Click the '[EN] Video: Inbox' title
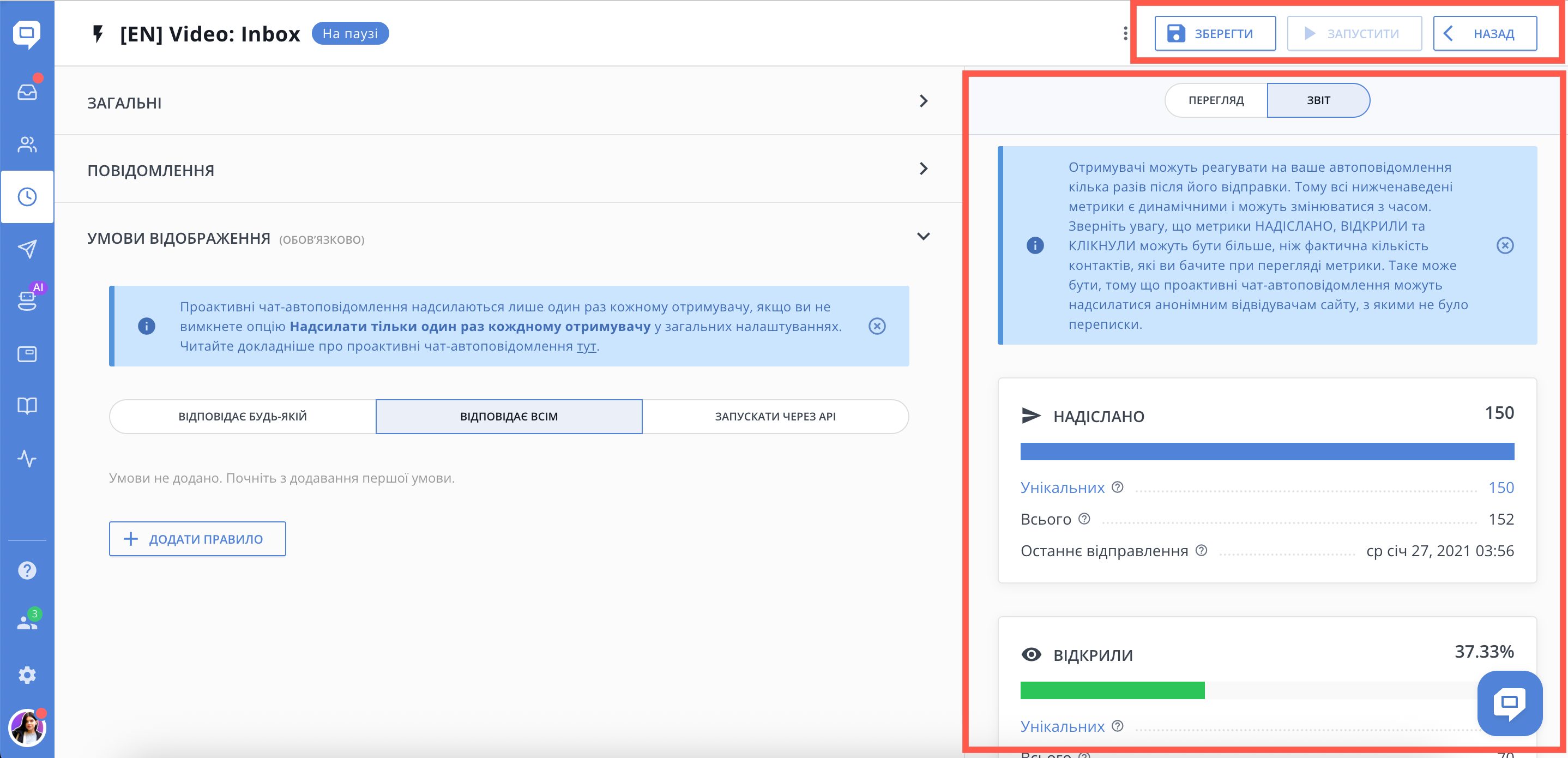This screenshot has width=1568, height=758. (210, 34)
